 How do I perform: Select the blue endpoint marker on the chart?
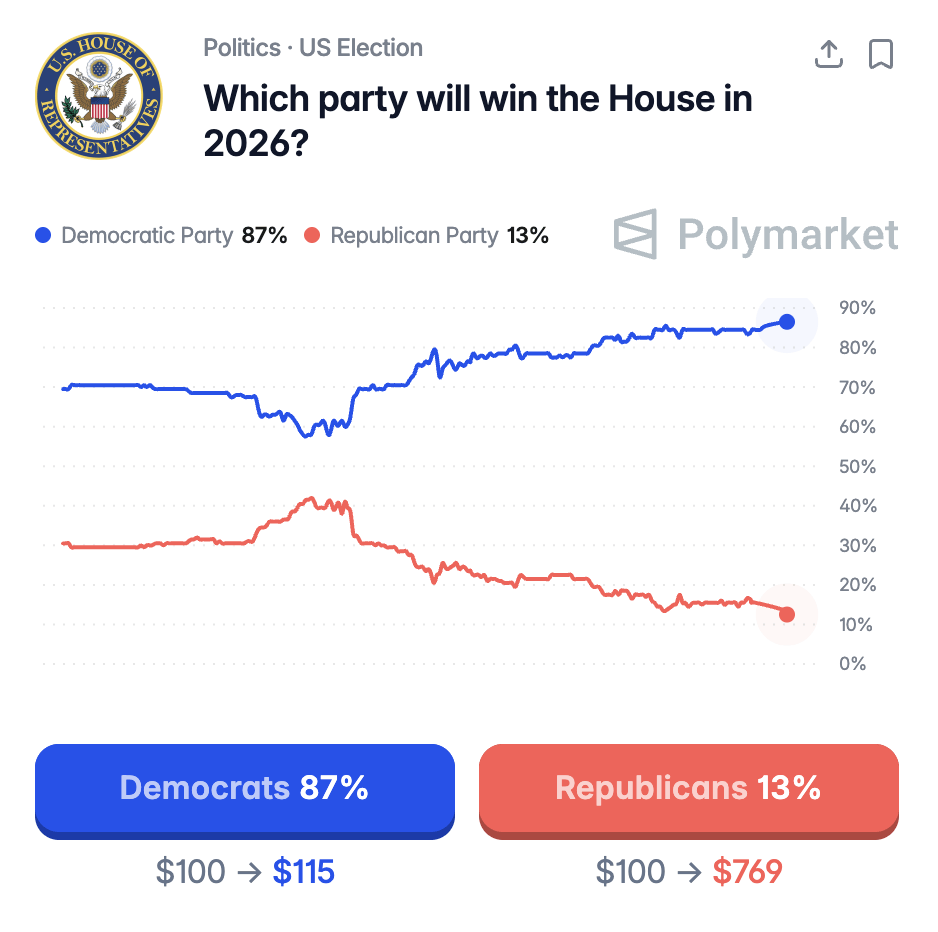(x=787, y=322)
